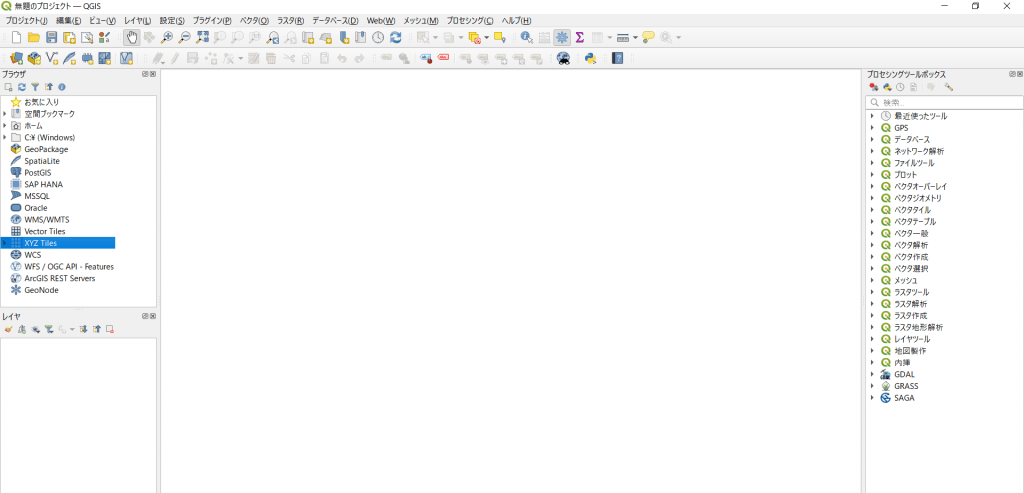Open the Python console icon
The height and width of the screenshot is (493, 1024).
coord(591,59)
